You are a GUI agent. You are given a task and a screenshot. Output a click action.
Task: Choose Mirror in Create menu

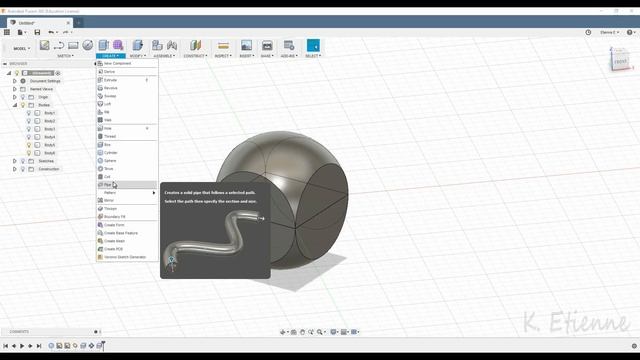pyautogui.click(x=127, y=200)
